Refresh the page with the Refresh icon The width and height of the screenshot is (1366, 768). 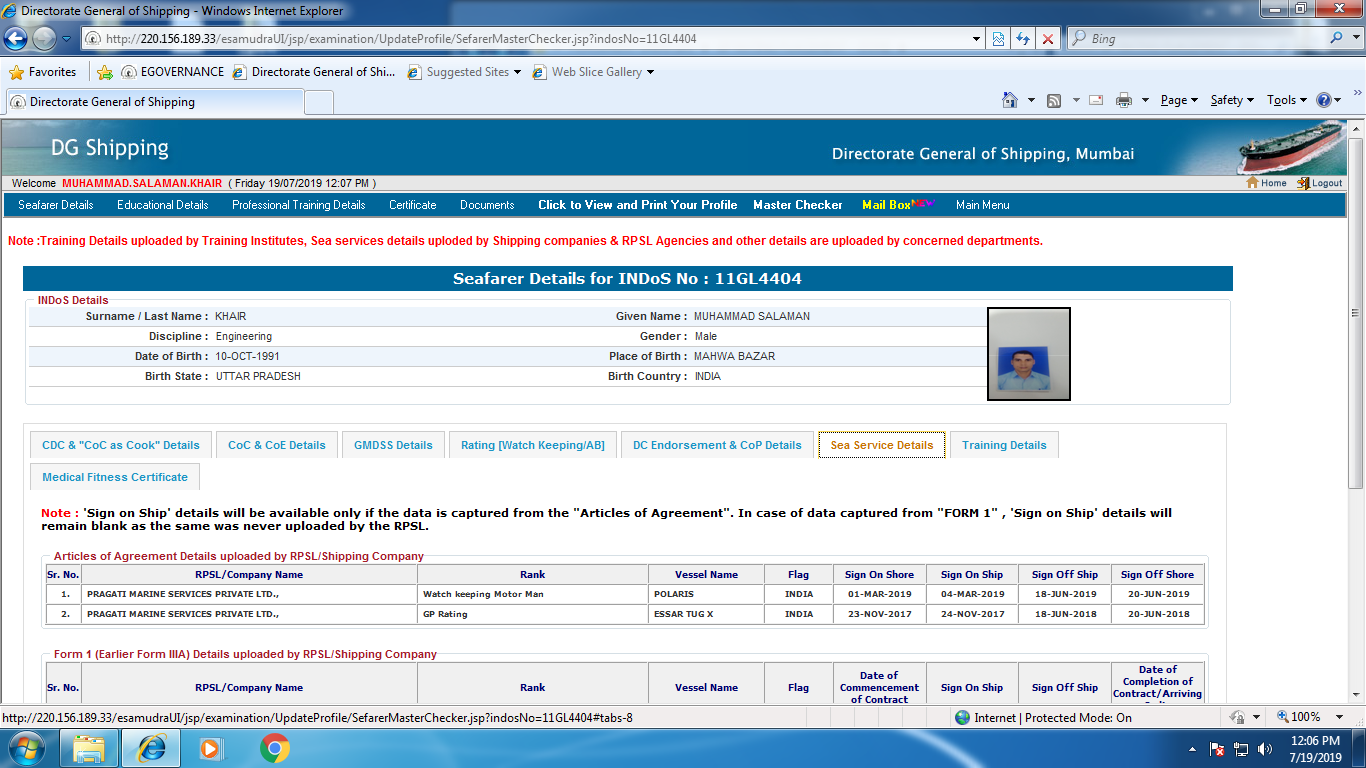(x=1023, y=39)
